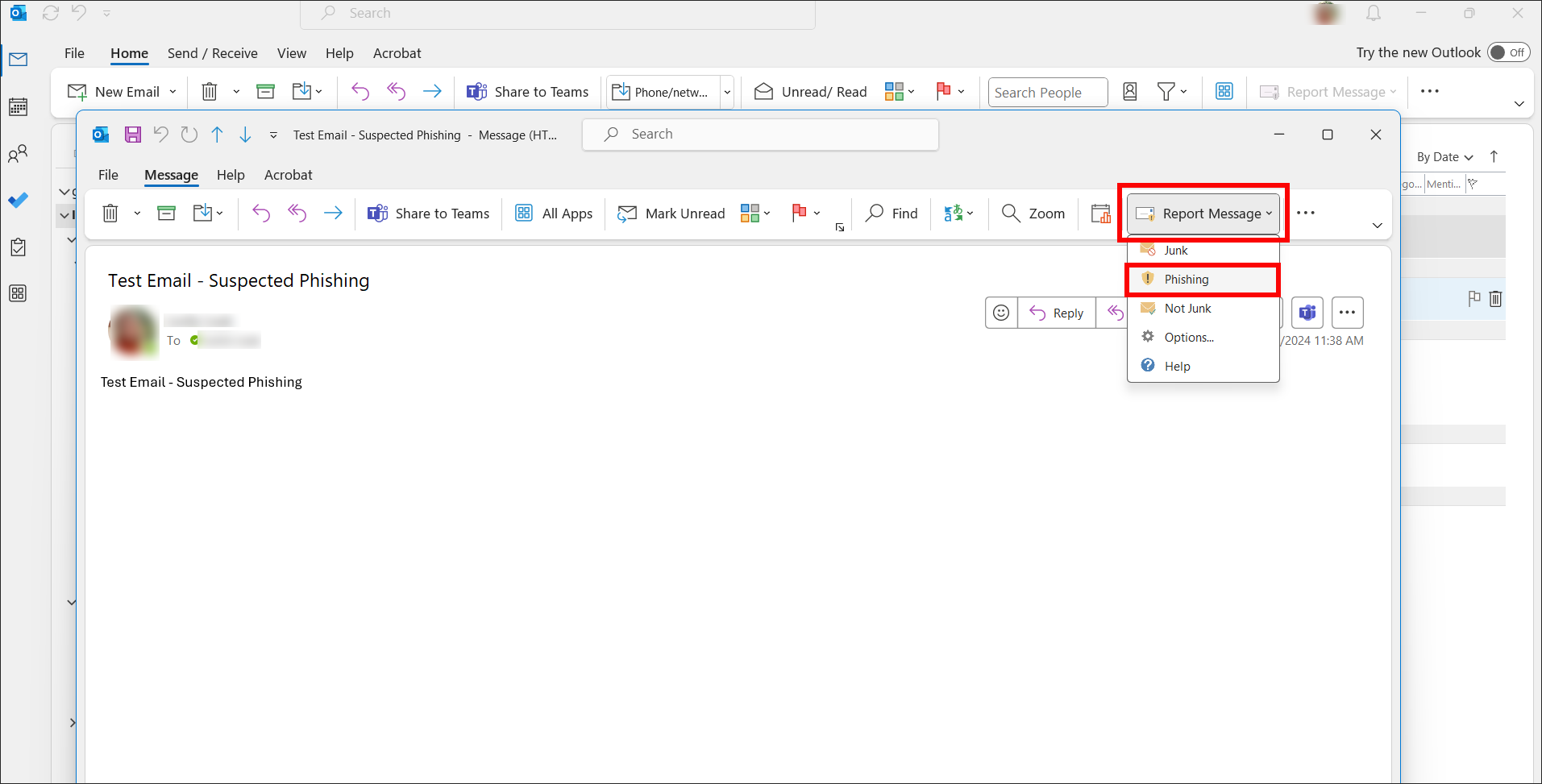The width and height of the screenshot is (1542, 784).
Task: Switch to the Acrobat tab in the message window
Action: (288, 175)
